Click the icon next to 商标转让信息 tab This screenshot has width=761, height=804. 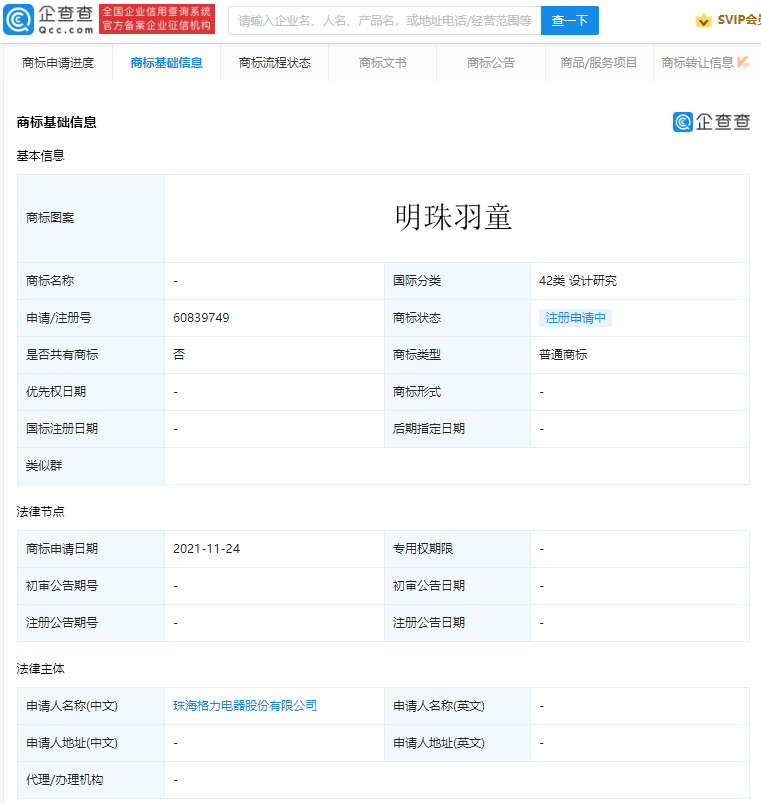click(743, 62)
